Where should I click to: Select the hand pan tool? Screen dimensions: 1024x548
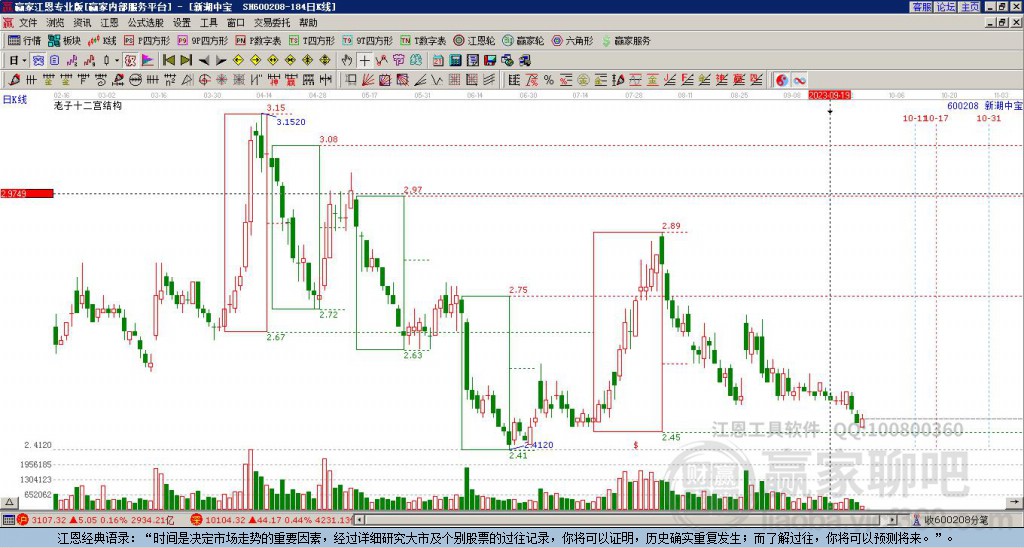coord(347,60)
